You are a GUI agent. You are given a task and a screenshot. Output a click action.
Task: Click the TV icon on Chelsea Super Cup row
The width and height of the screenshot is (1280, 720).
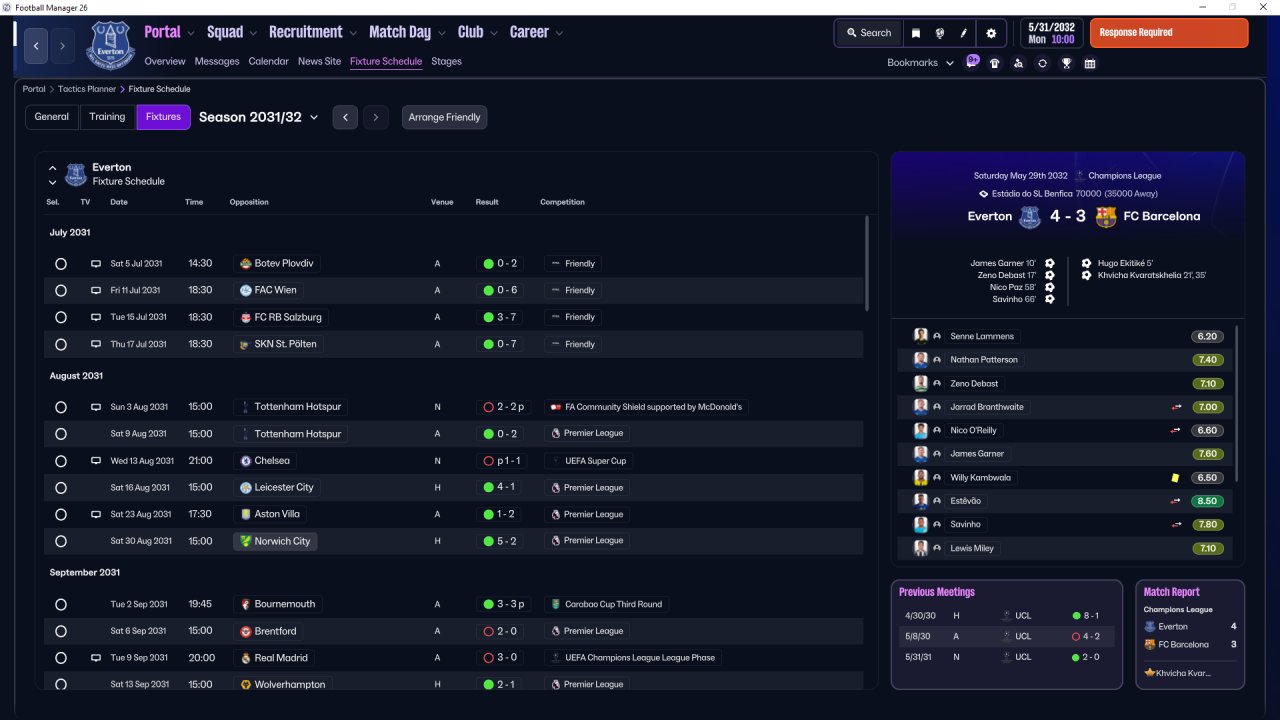[x=96, y=461]
